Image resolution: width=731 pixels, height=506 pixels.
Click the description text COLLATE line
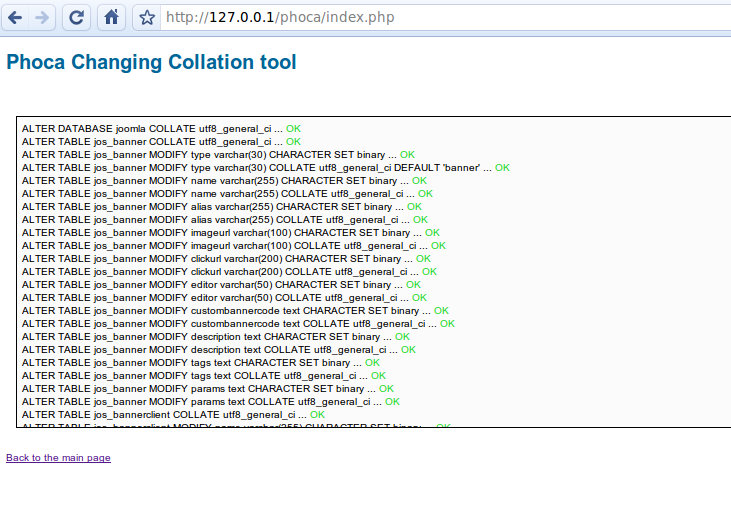pyautogui.click(x=219, y=350)
